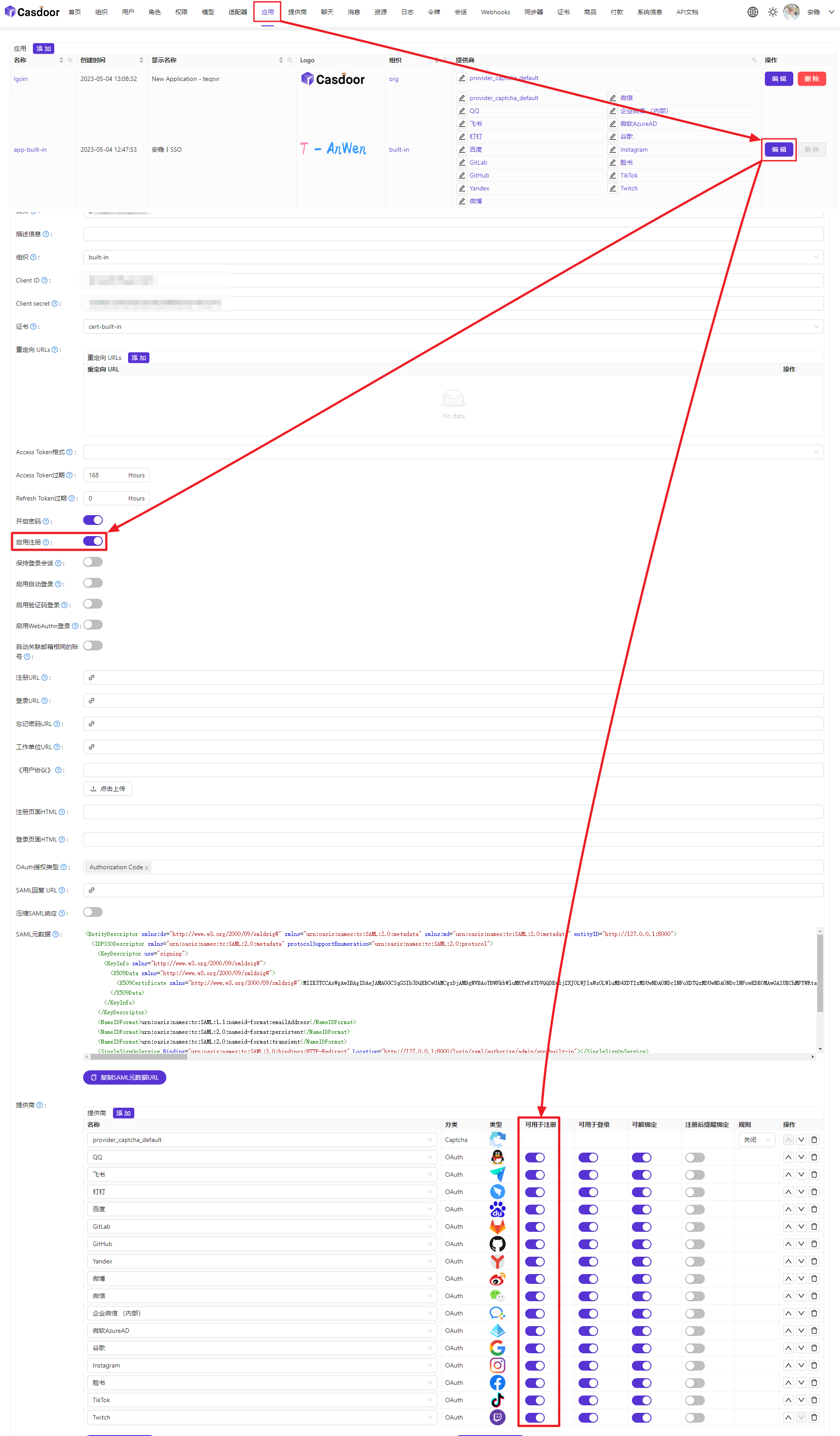This screenshot has height=1436, width=840.
Task: Click 编辑 button for app-built-in row
Action: click(x=779, y=150)
